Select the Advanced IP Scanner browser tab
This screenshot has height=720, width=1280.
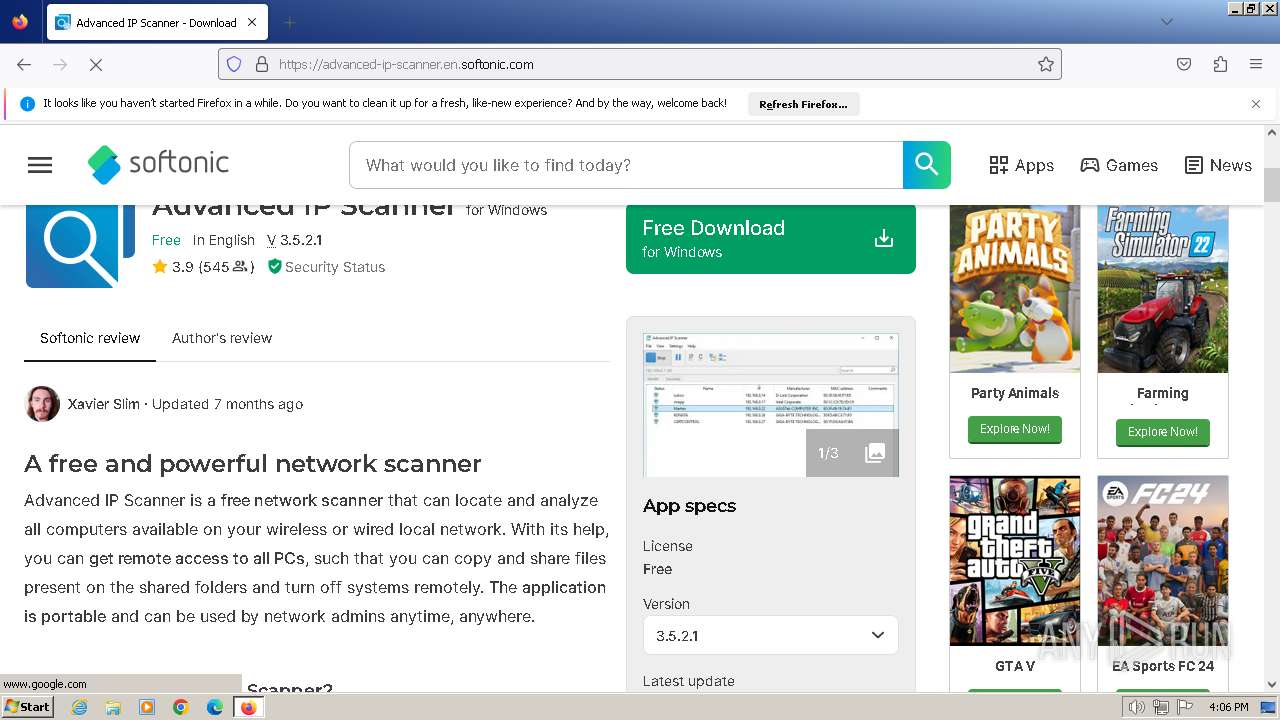[157, 22]
